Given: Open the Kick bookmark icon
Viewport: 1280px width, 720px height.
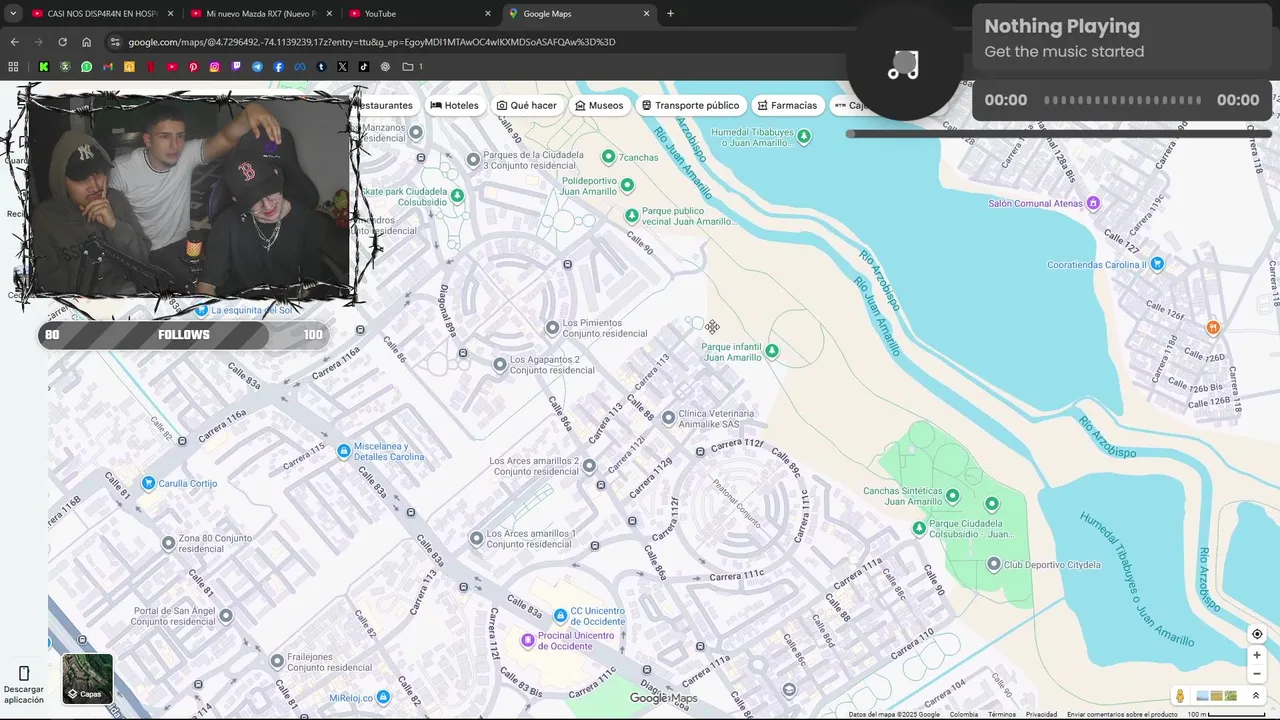Looking at the screenshot, I should tap(44, 67).
